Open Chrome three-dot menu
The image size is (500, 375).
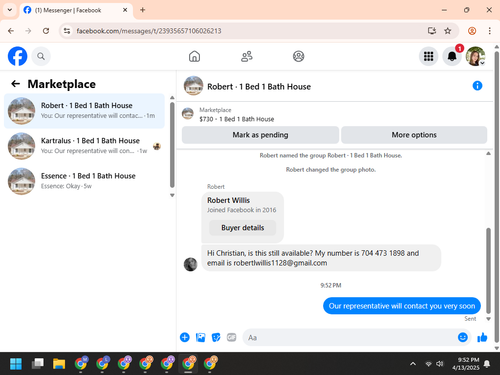click(x=489, y=31)
